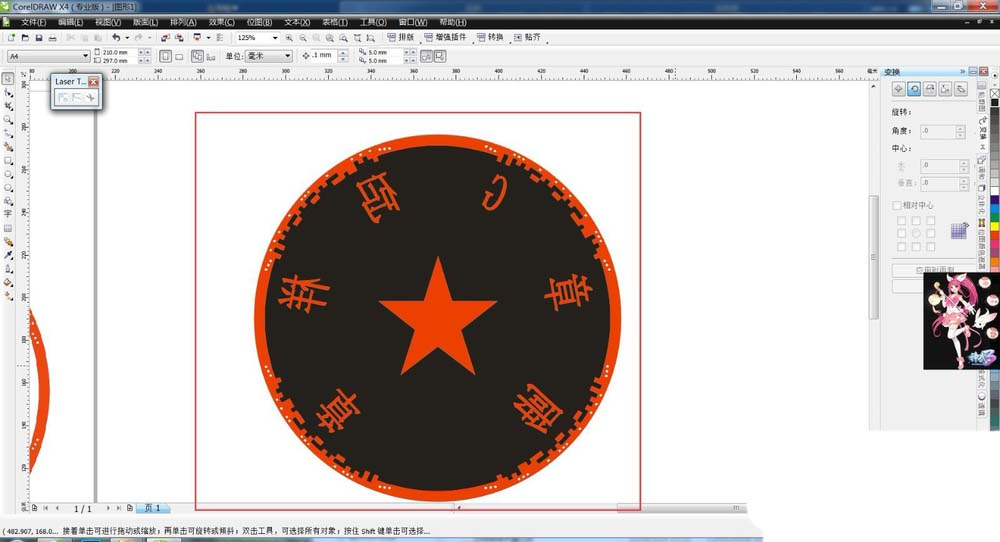
Task: Click the Undo arrow icon
Action: pos(116,38)
